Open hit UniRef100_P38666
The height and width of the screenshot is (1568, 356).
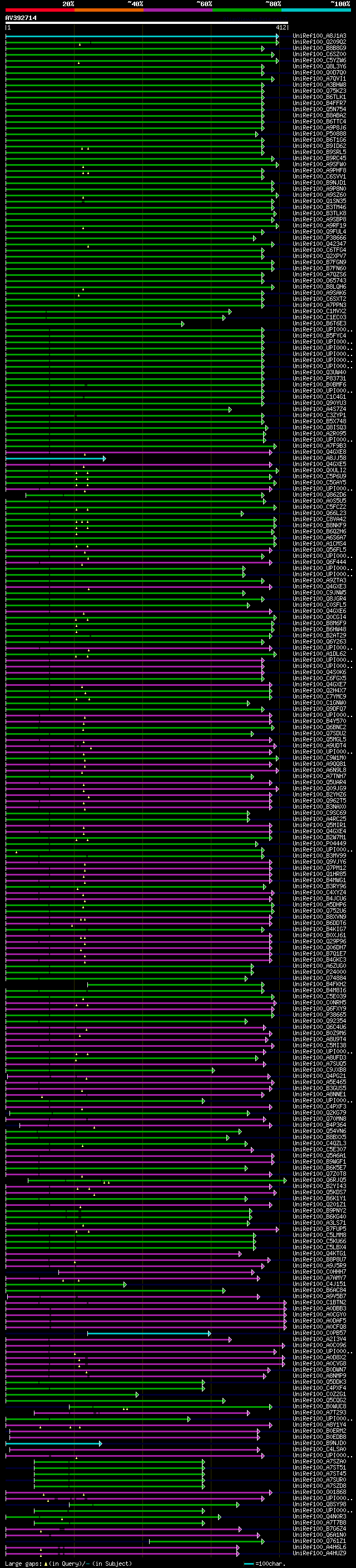319,238
